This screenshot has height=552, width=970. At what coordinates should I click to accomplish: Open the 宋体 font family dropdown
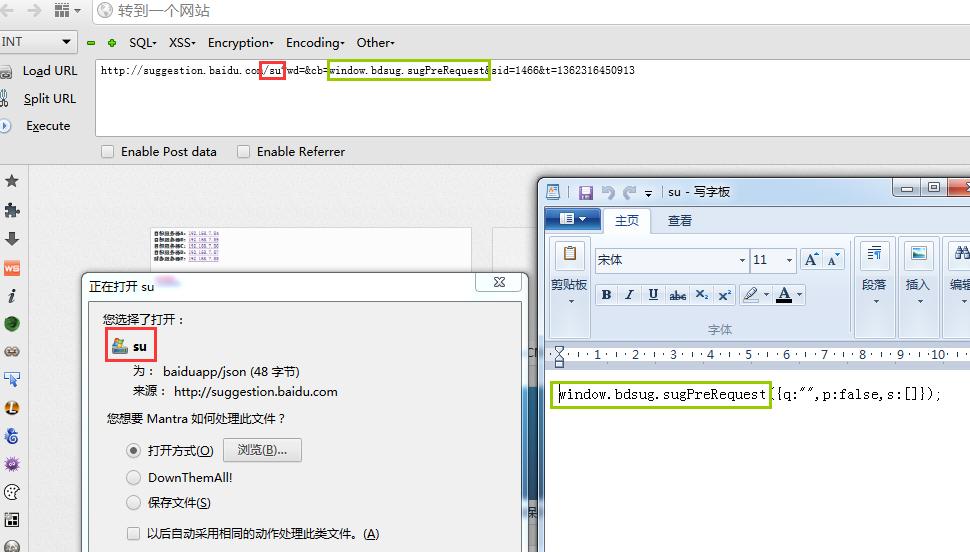(x=742, y=260)
